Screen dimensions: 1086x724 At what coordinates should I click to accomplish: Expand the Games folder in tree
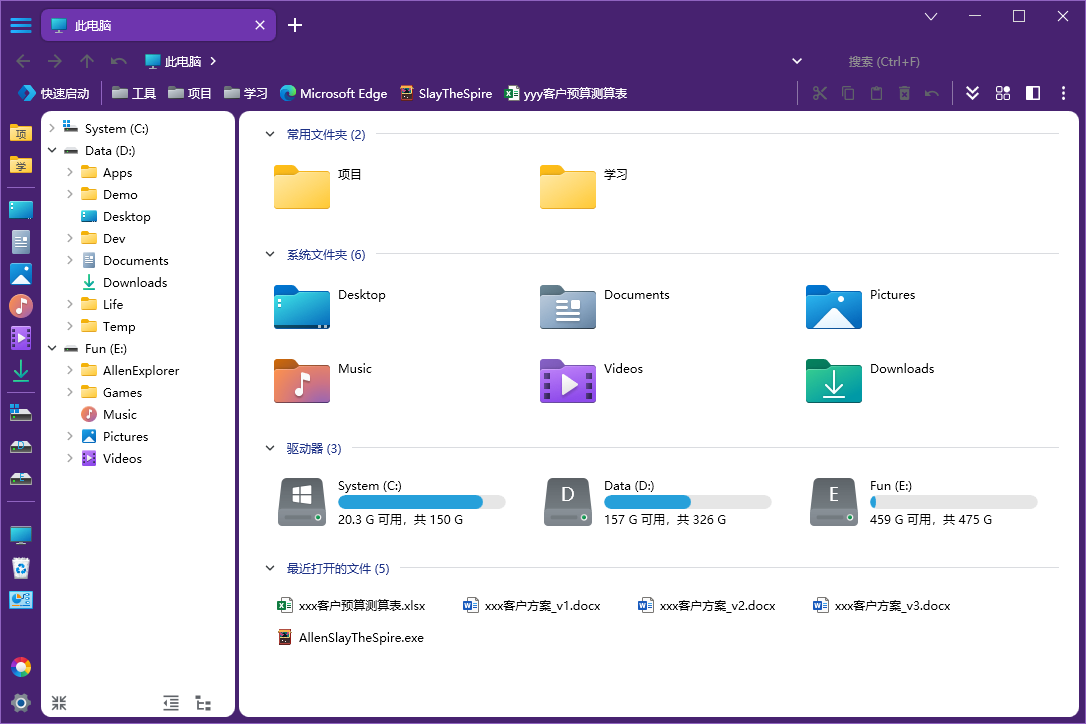point(70,392)
